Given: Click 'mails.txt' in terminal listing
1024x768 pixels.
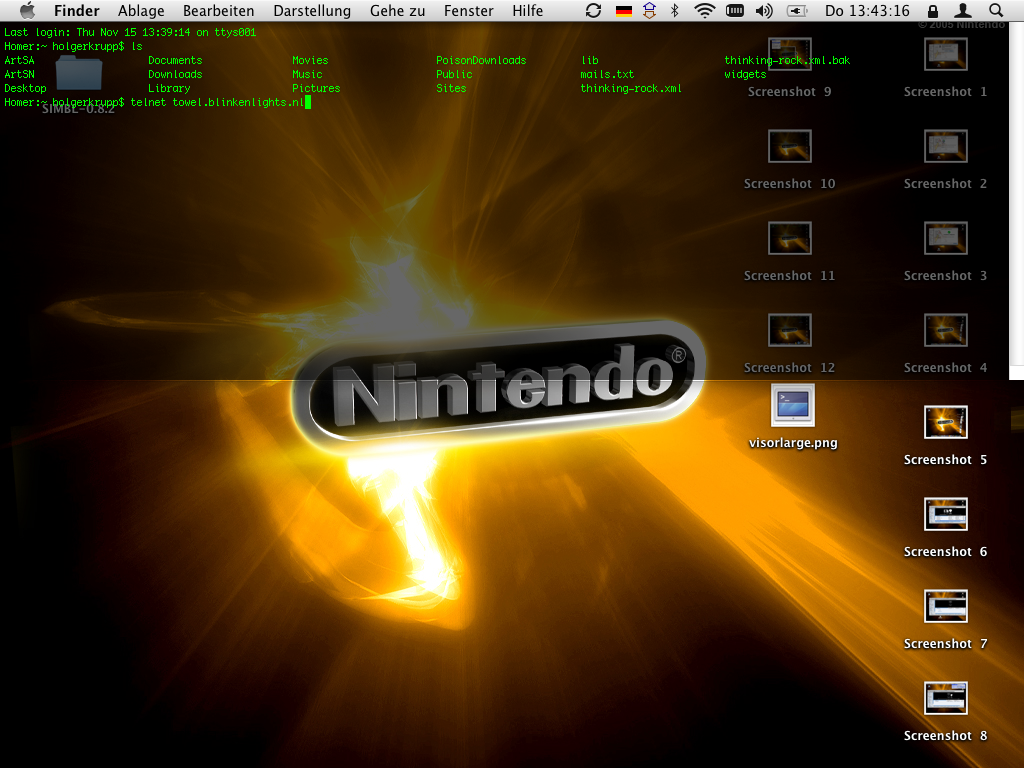Looking at the screenshot, I should [607, 74].
